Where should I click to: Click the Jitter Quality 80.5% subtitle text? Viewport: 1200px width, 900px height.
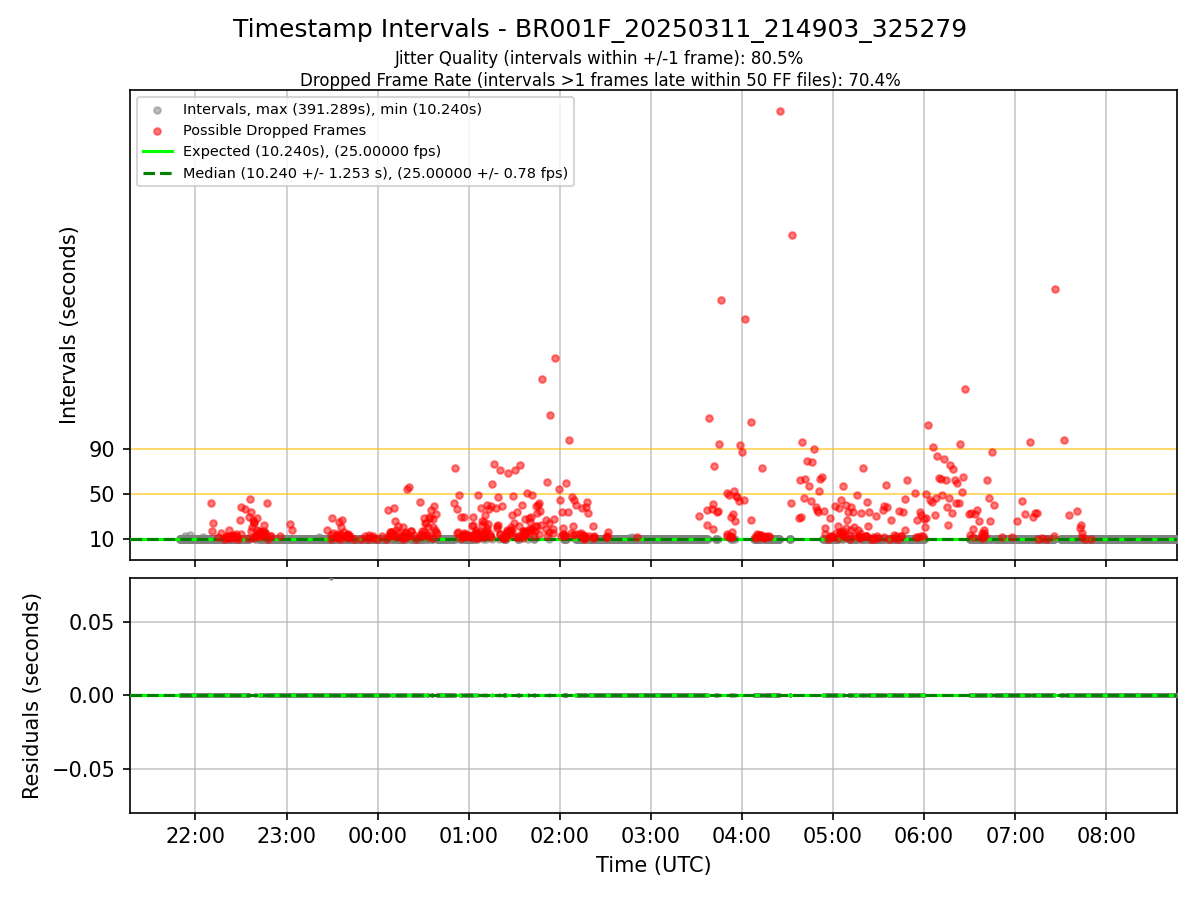pos(600,58)
